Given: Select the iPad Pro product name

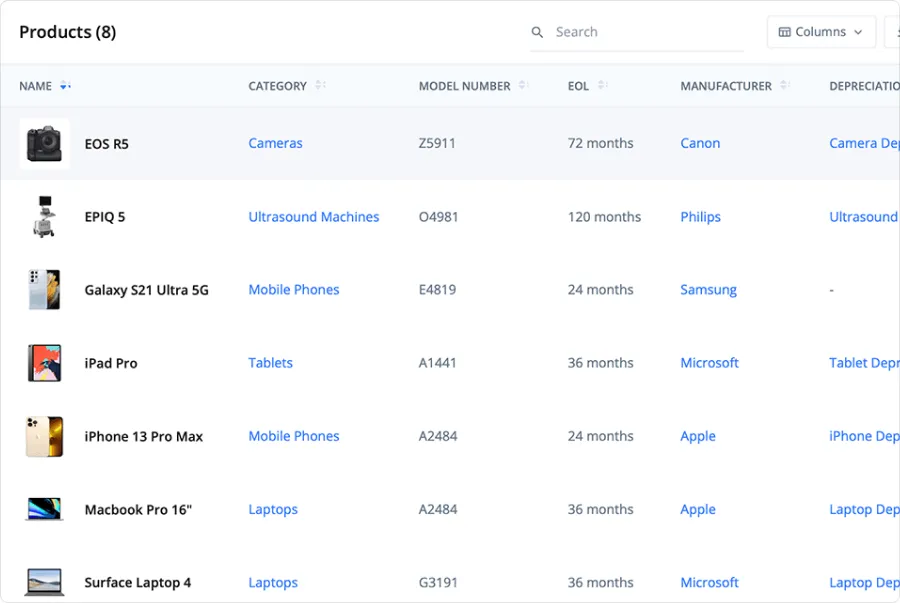Looking at the screenshot, I should (111, 363).
